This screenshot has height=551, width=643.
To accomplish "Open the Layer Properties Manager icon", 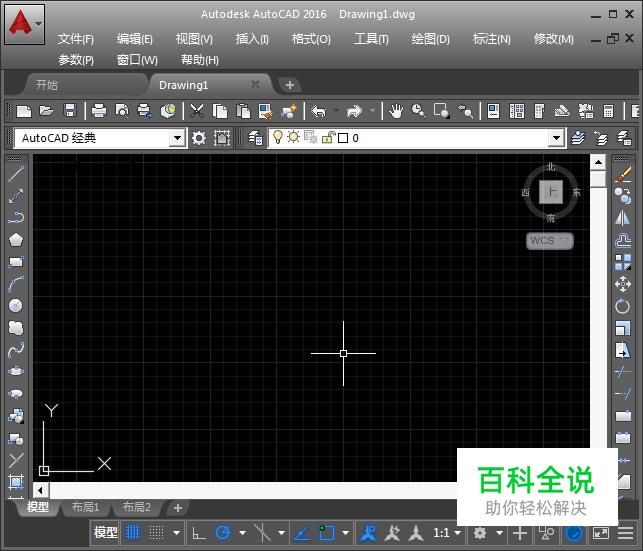I will pyautogui.click(x=255, y=138).
